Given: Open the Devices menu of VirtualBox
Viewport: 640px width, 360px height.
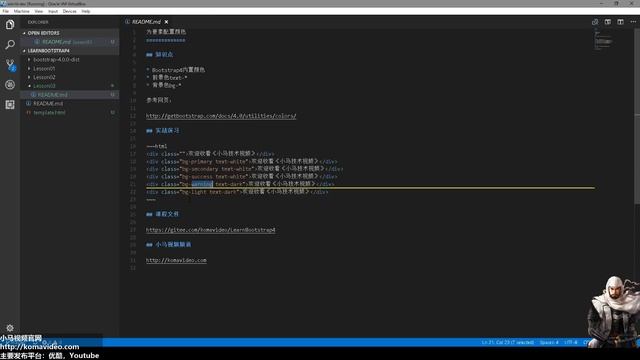Looking at the screenshot, I should (70, 11).
